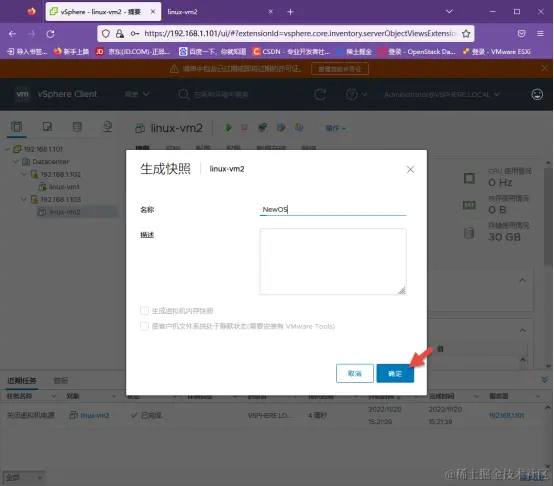Image resolution: width=554 pixels, height=486 pixels.
Task: Collapse the 192.168.1.101 vCenter tree node
Action: (x=7, y=149)
